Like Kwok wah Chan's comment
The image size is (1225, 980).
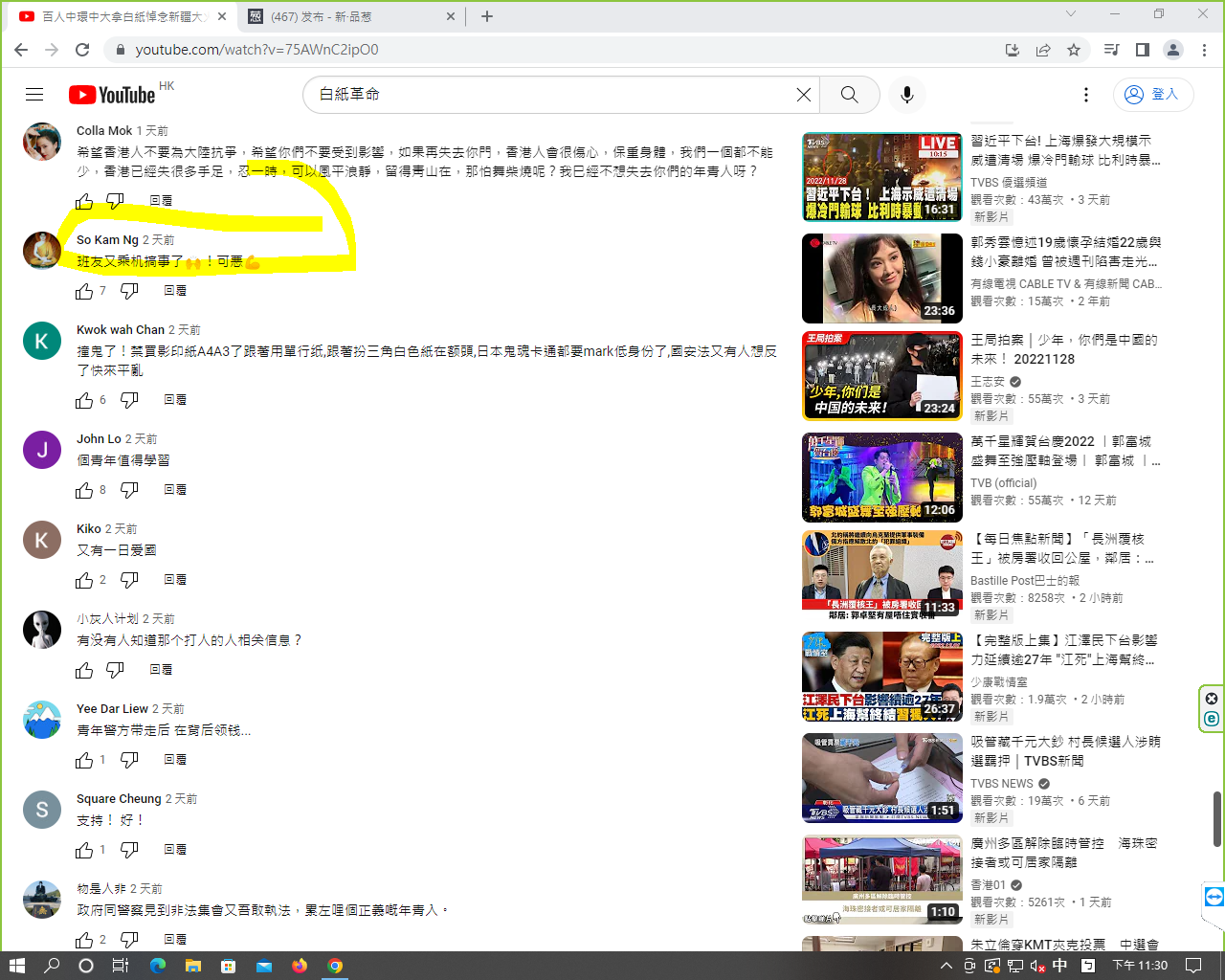tap(84, 400)
